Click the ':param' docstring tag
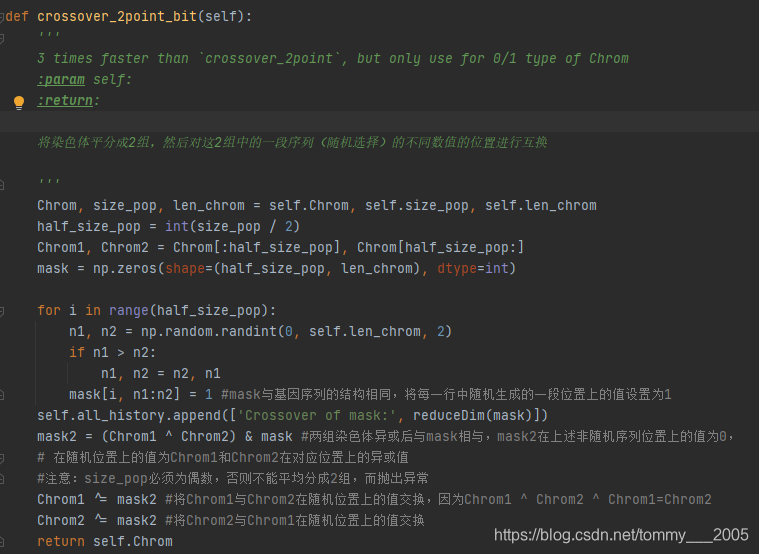This screenshot has height=554, width=759. (61, 79)
